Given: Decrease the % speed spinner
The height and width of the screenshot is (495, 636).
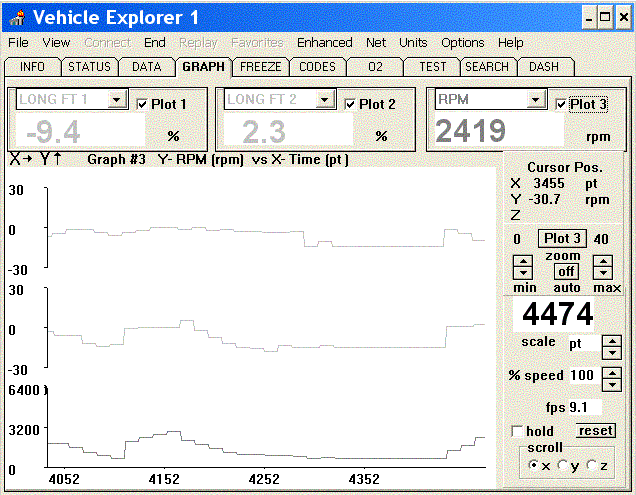Looking at the screenshot, I should [x=611, y=382].
